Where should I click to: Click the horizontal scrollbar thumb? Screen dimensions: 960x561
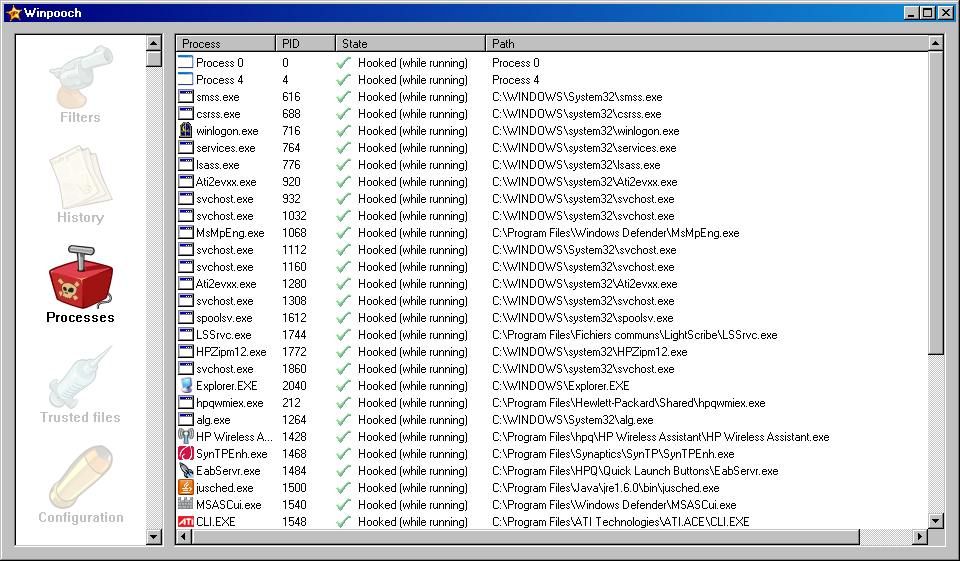(525, 537)
